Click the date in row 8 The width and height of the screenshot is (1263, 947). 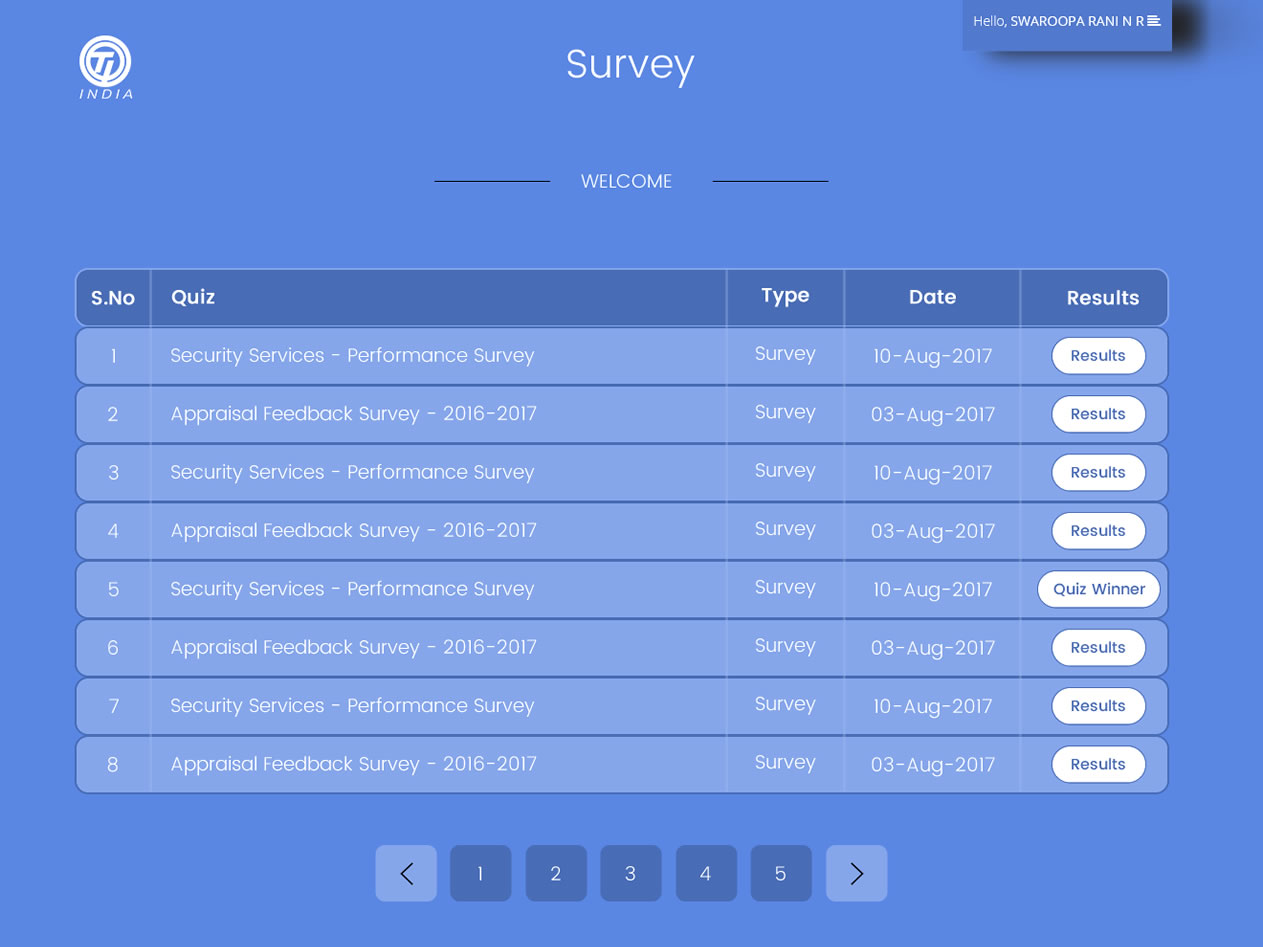(x=933, y=765)
